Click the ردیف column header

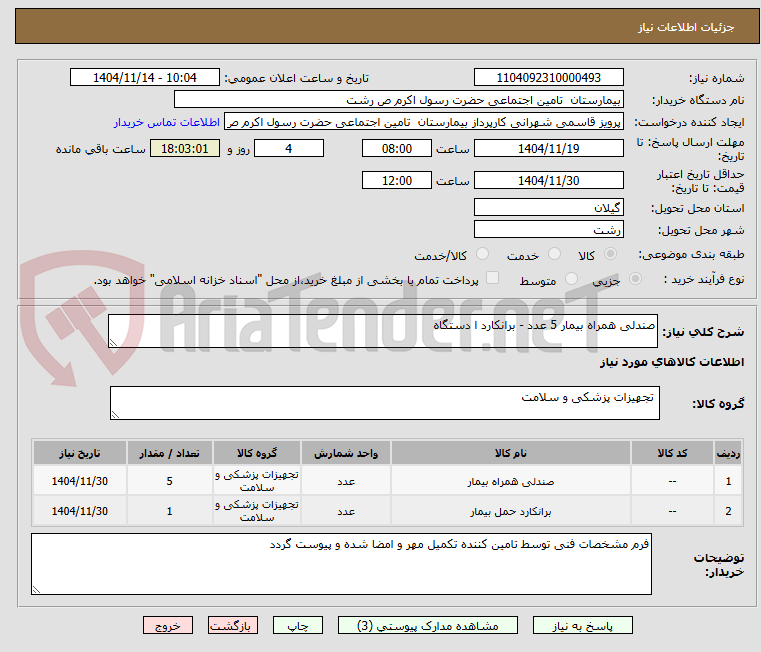728,453
